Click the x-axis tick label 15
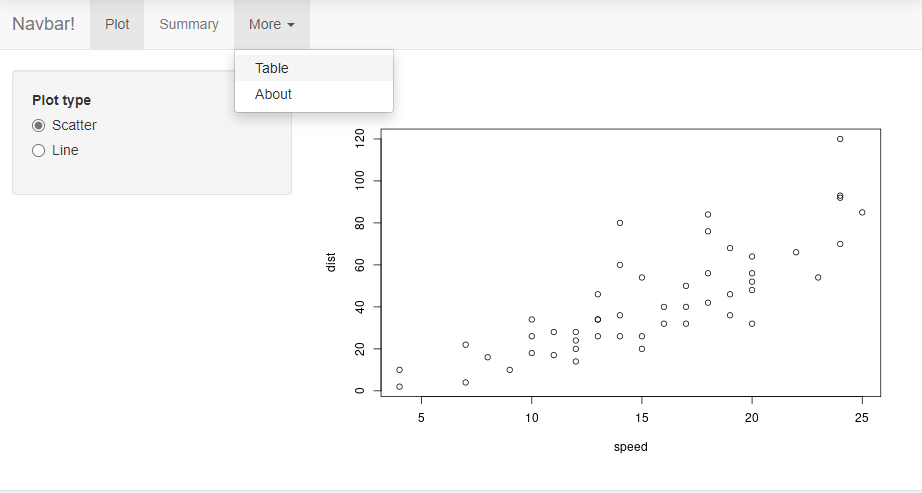The width and height of the screenshot is (922, 493). [x=642, y=416]
